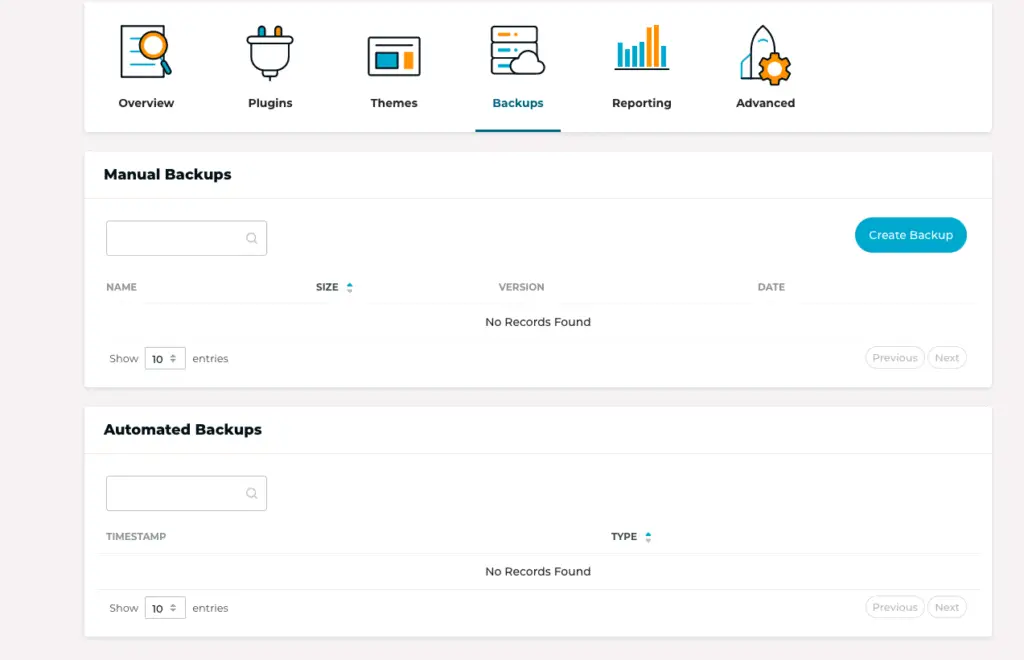Open the Manual Backups entries count dropdown
The width and height of the screenshot is (1024, 660).
[x=165, y=358]
